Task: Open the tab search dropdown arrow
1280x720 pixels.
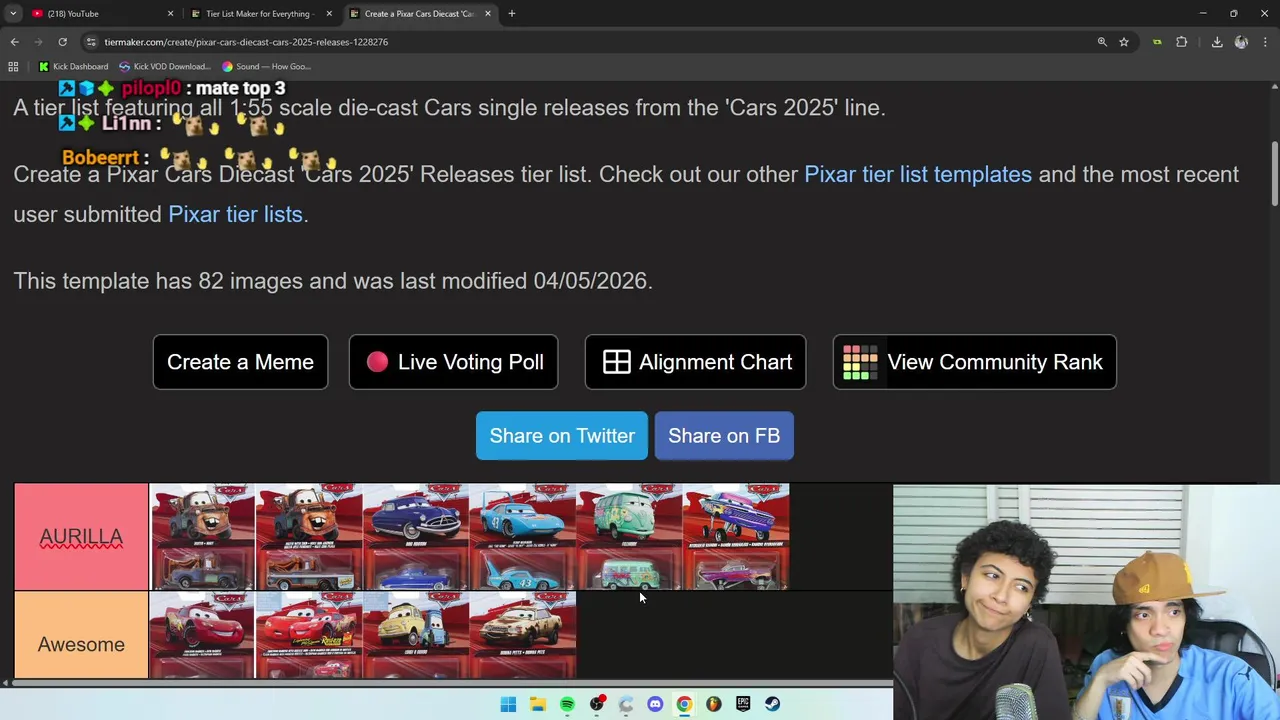Action: coord(12,14)
